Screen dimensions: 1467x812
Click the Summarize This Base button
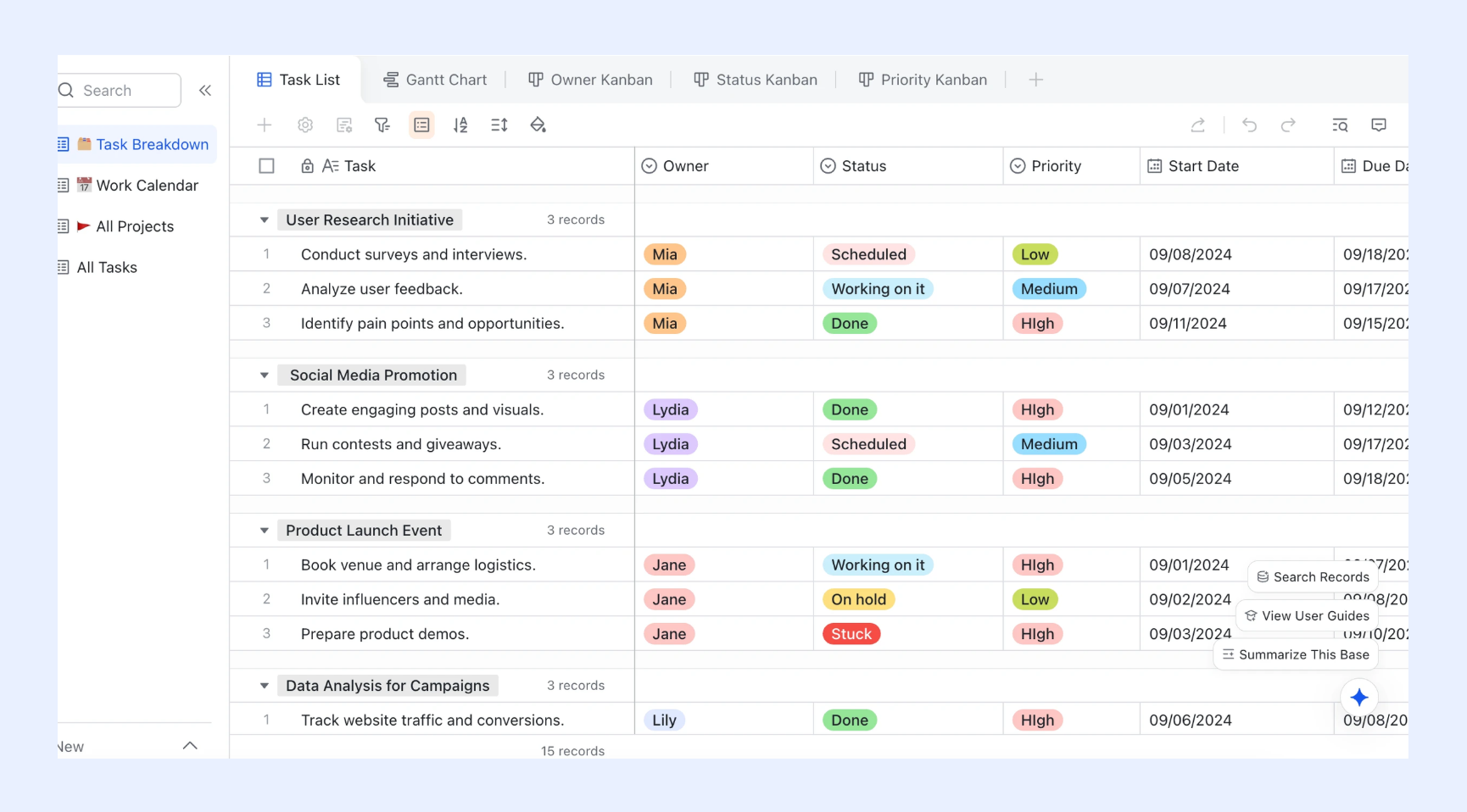[x=1296, y=655]
